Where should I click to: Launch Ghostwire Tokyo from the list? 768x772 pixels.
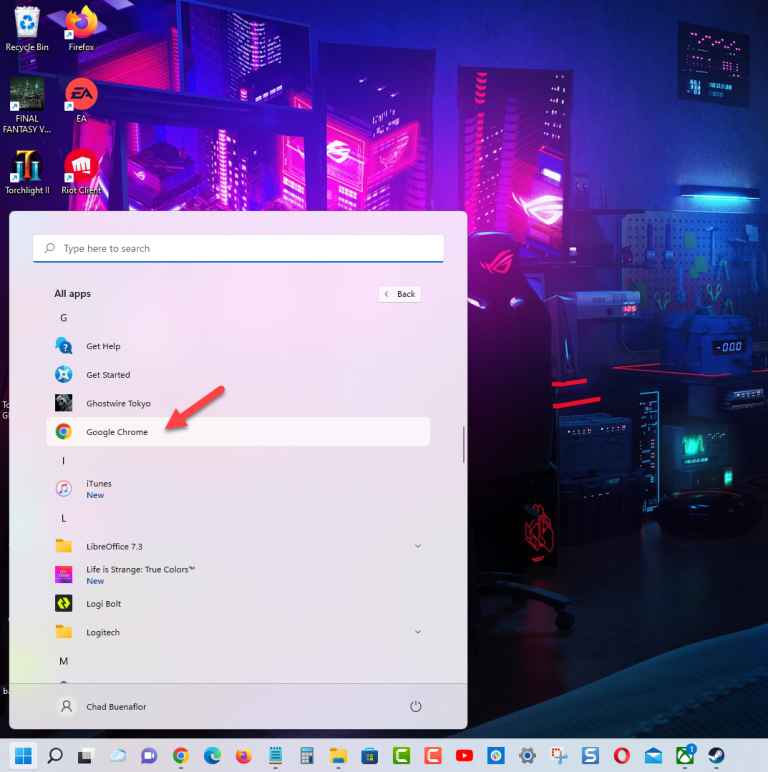(x=238, y=403)
